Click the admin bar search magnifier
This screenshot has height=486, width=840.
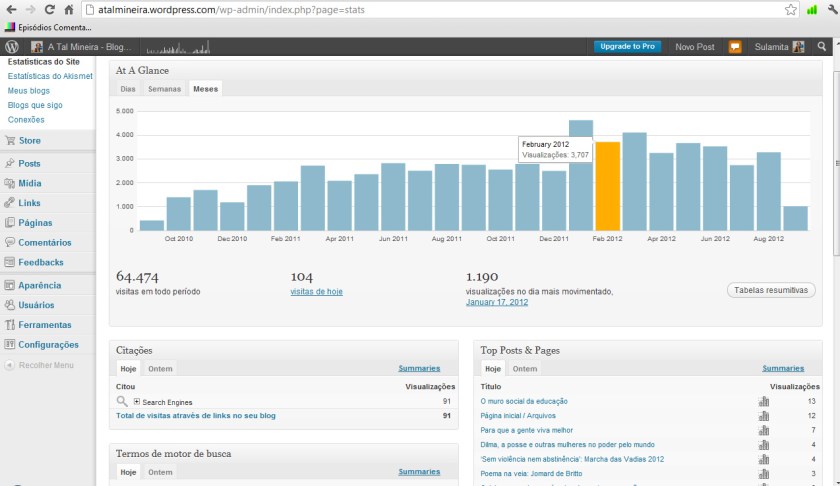tap(822, 47)
